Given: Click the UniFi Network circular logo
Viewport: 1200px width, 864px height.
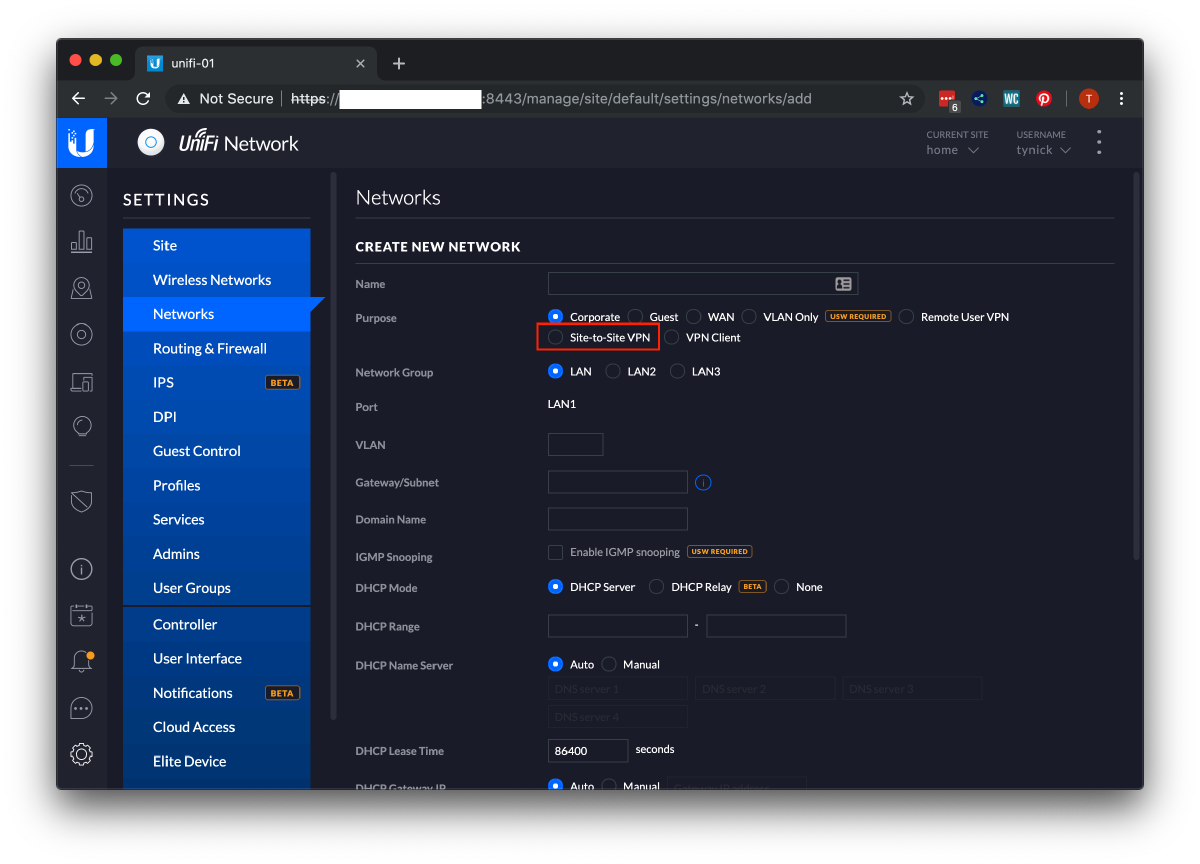Looking at the screenshot, I should click(x=151, y=143).
